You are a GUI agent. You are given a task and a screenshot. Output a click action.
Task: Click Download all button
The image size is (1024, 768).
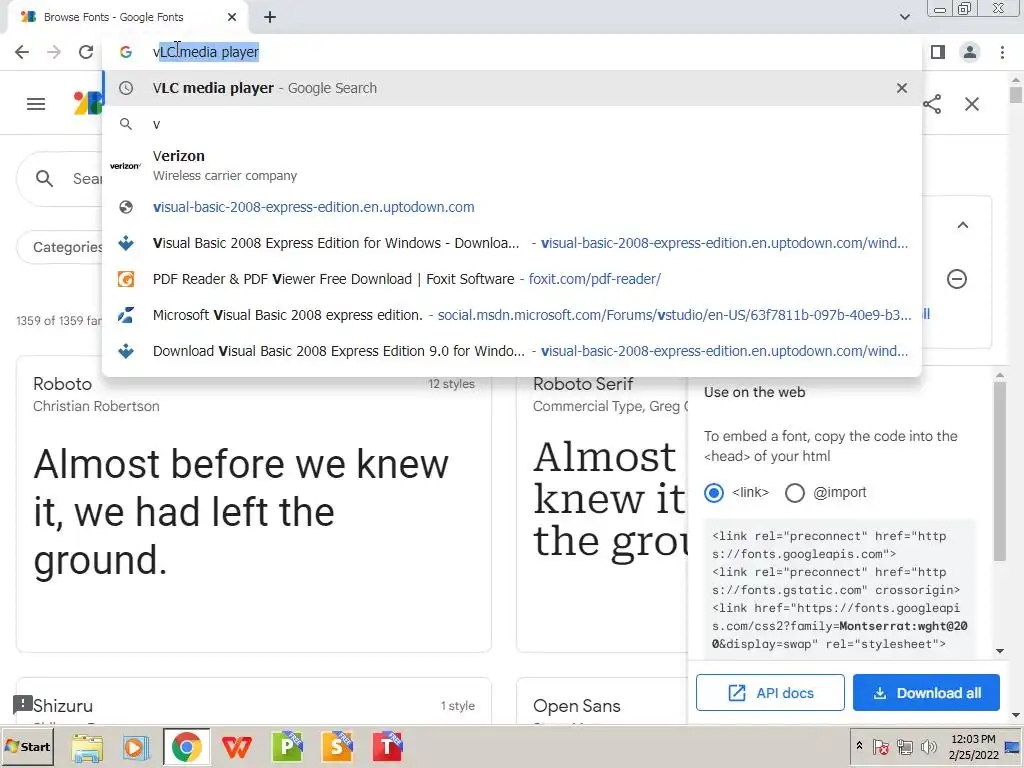point(926,693)
